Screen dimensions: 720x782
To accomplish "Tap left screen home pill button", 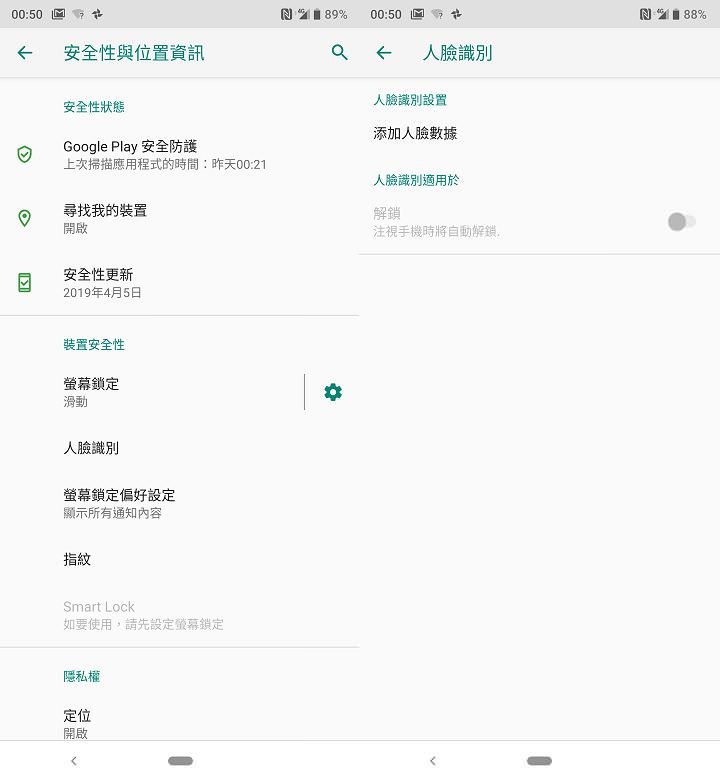I will [x=180, y=761].
